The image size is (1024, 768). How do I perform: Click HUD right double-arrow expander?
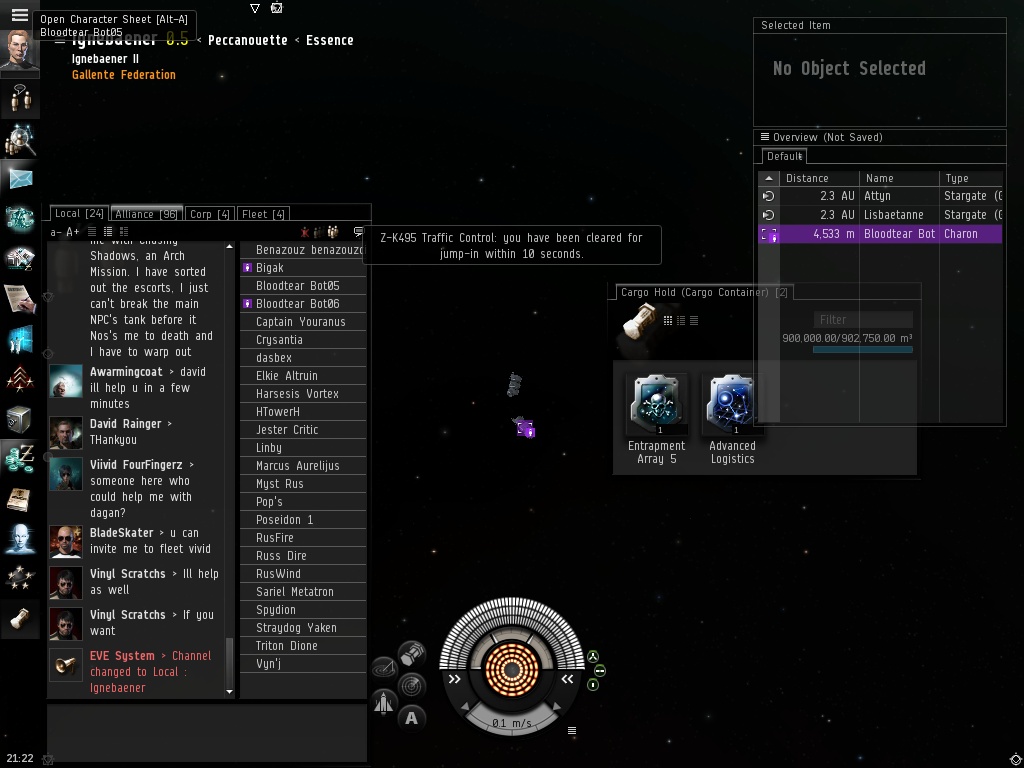tap(567, 679)
